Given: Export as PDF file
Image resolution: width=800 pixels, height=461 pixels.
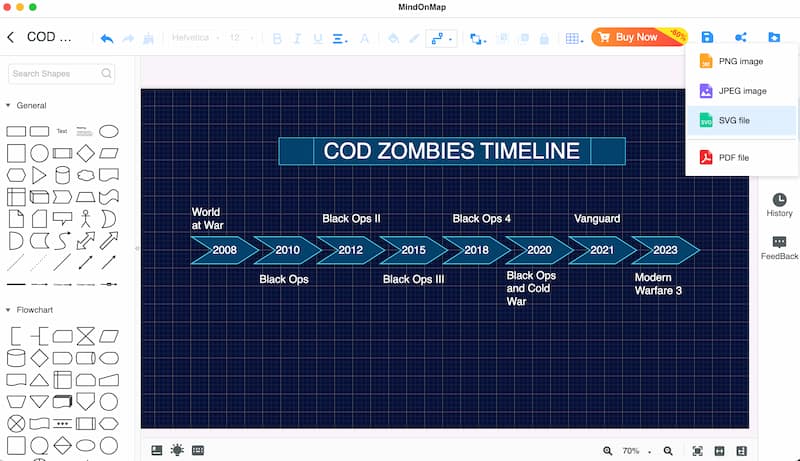Looking at the screenshot, I should pyautogui.click(x=742, y=158).
